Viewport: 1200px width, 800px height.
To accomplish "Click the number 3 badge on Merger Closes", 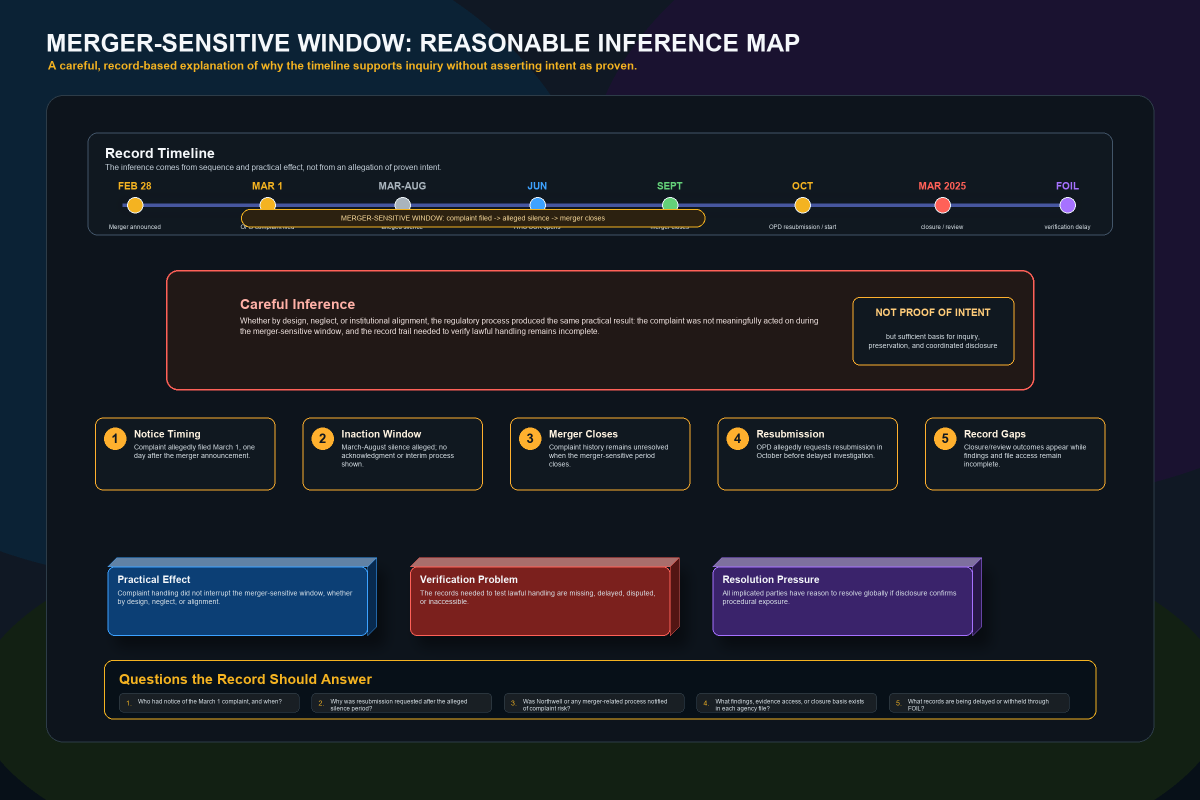I will click(x=530, y=439).
